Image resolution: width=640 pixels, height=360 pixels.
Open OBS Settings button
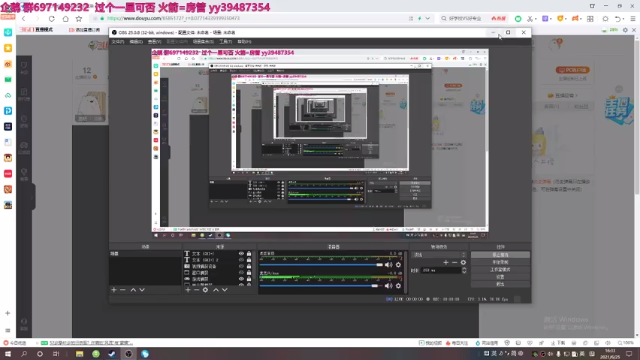500,277
